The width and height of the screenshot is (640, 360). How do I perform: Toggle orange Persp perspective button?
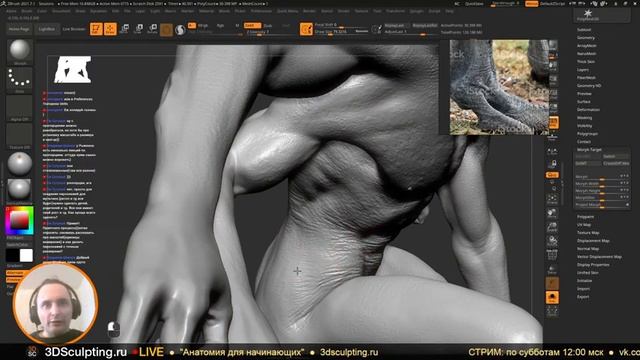coord(552,122)
